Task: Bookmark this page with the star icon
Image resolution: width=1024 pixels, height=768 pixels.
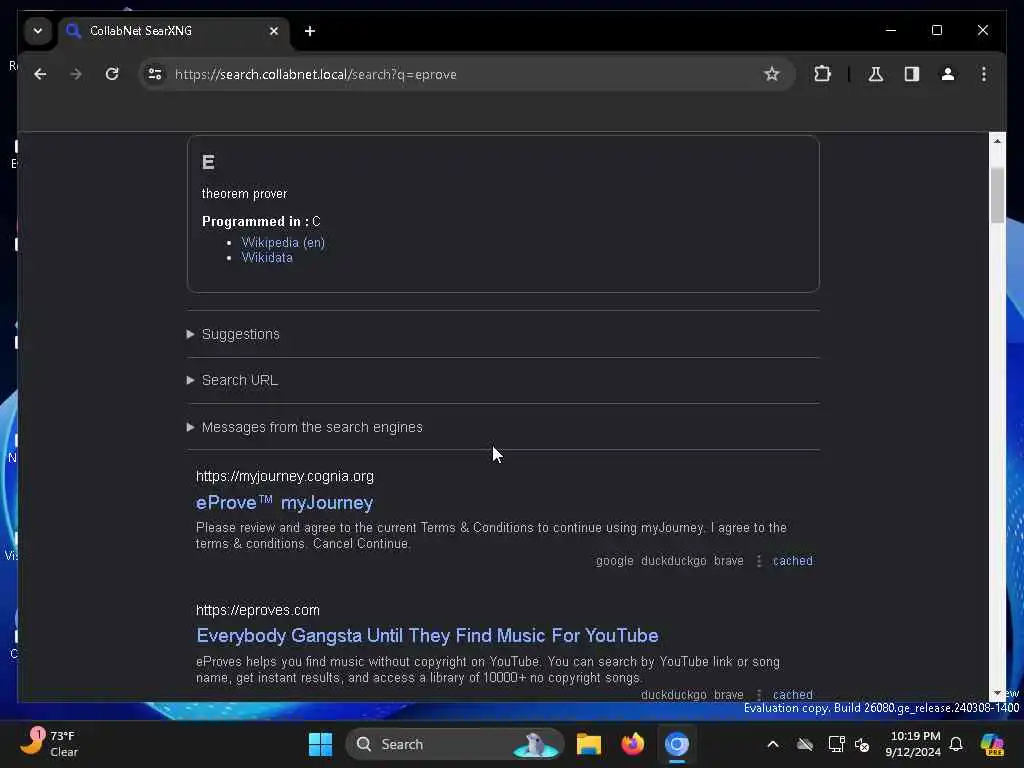Action: pyautogui.click(x=771, y=74)
